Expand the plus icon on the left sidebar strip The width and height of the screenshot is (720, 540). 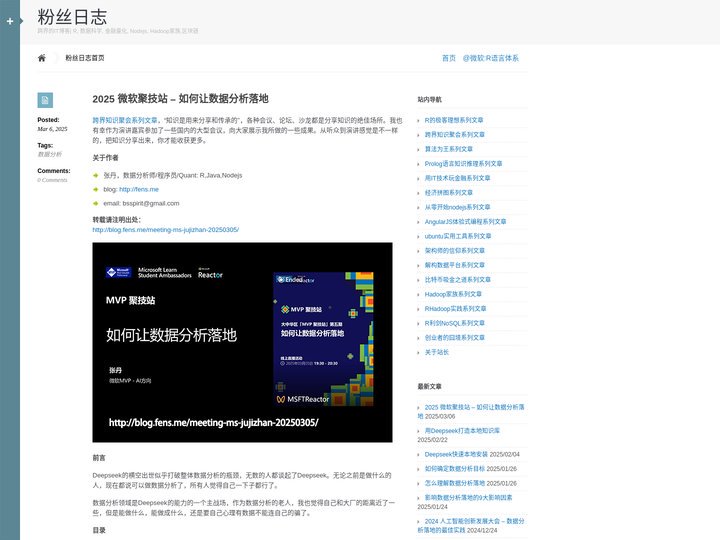coord(10,21)
